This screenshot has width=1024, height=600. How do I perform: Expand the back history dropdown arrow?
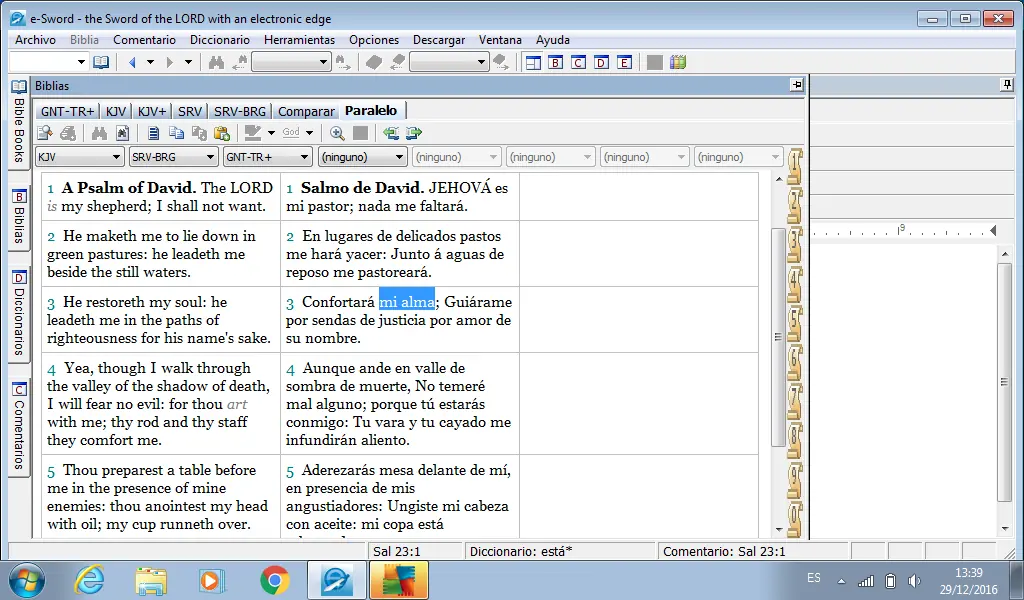coord(150,63)
